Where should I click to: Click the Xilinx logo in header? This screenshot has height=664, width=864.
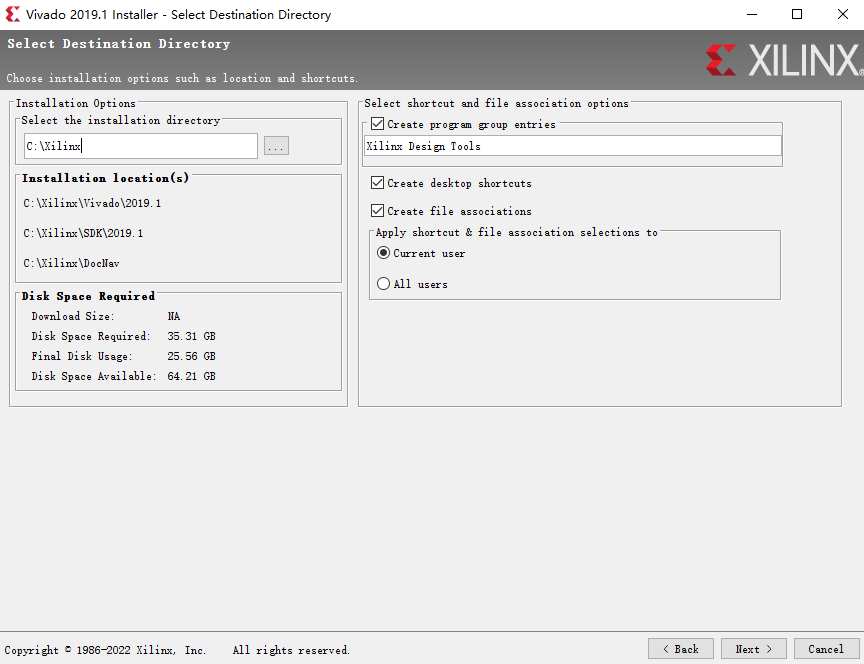785,60
